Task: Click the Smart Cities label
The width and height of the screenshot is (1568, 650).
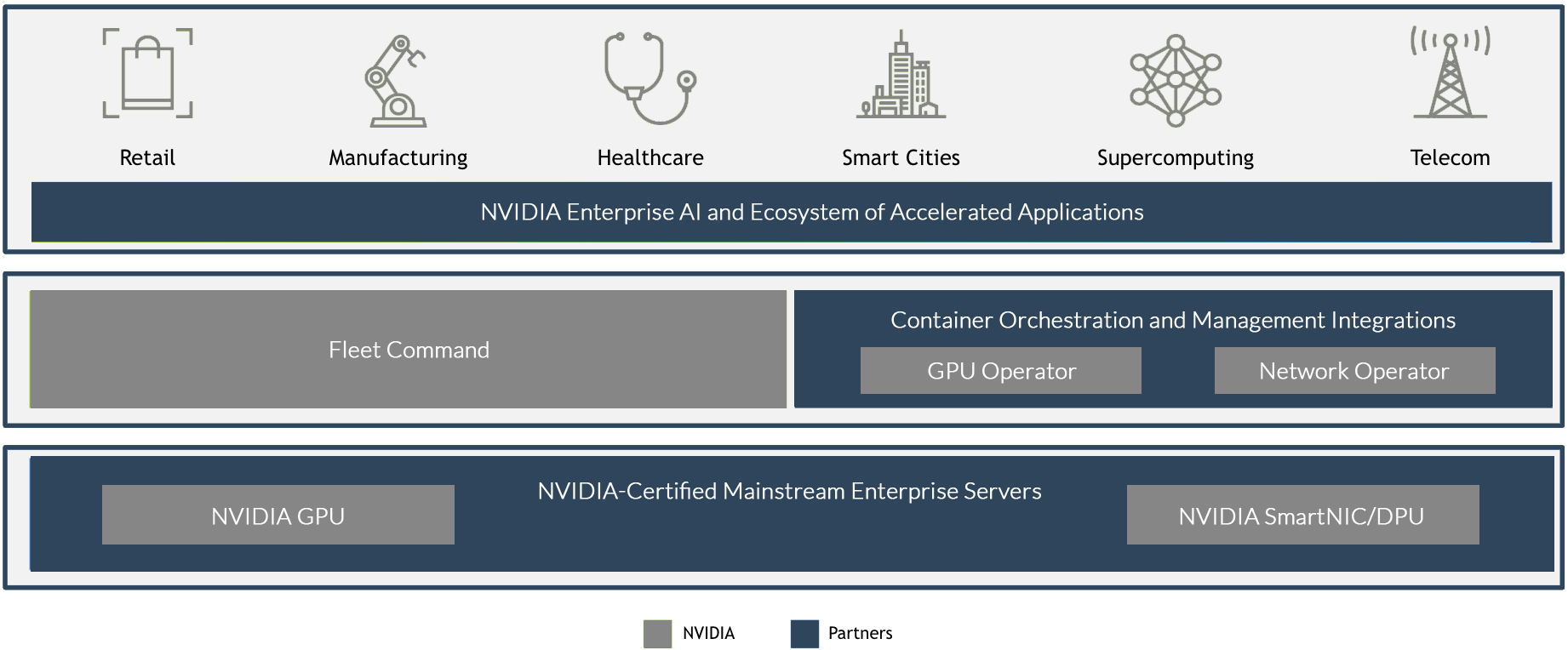Action: pos(901,157)
